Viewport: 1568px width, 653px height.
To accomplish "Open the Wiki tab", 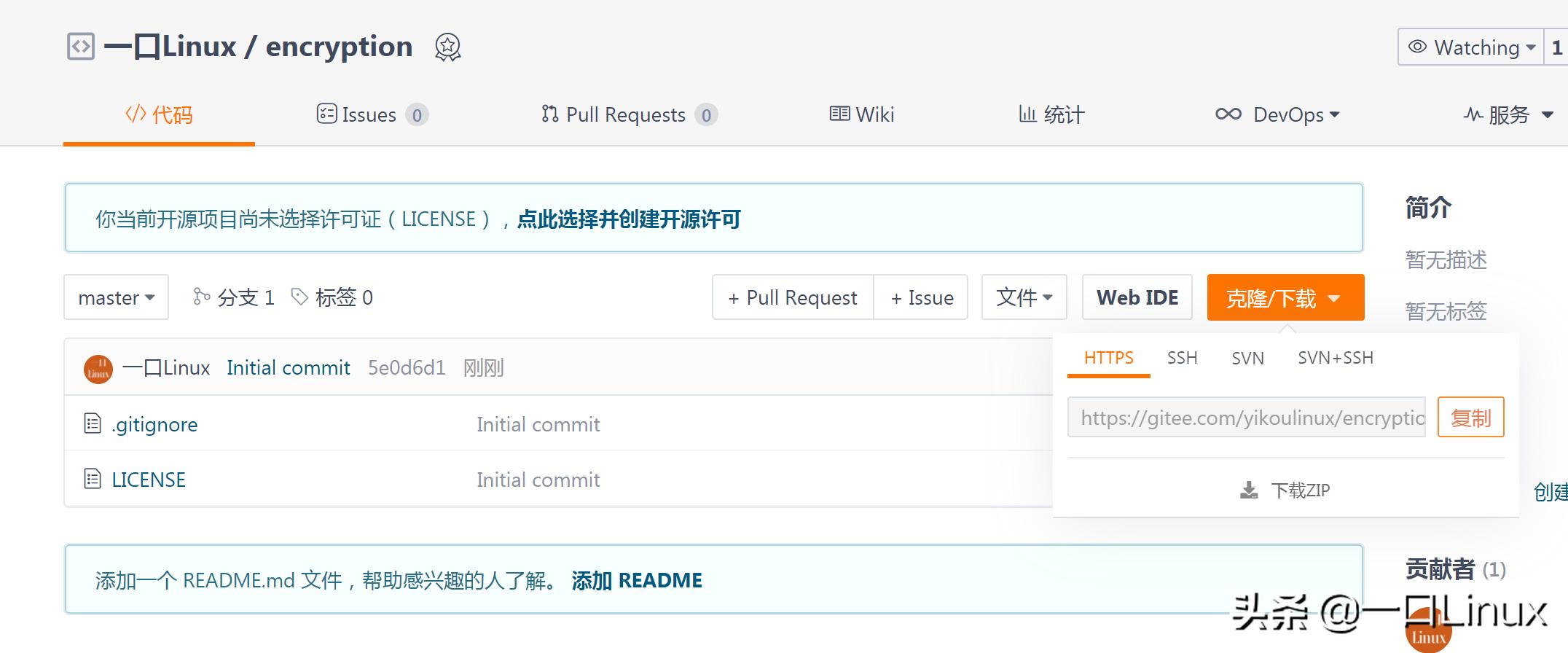I will point(862,114).
